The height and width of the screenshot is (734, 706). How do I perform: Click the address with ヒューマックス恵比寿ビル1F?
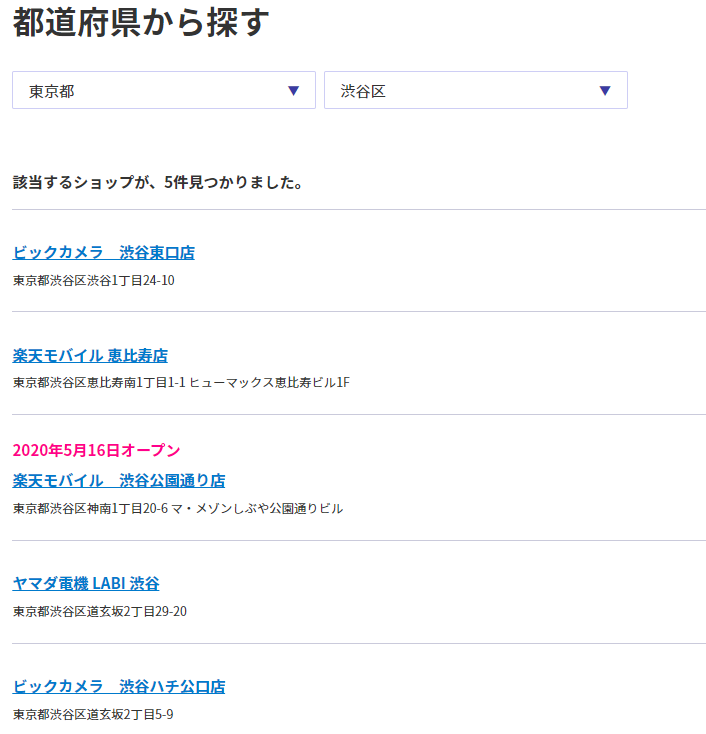pos(181,382)
